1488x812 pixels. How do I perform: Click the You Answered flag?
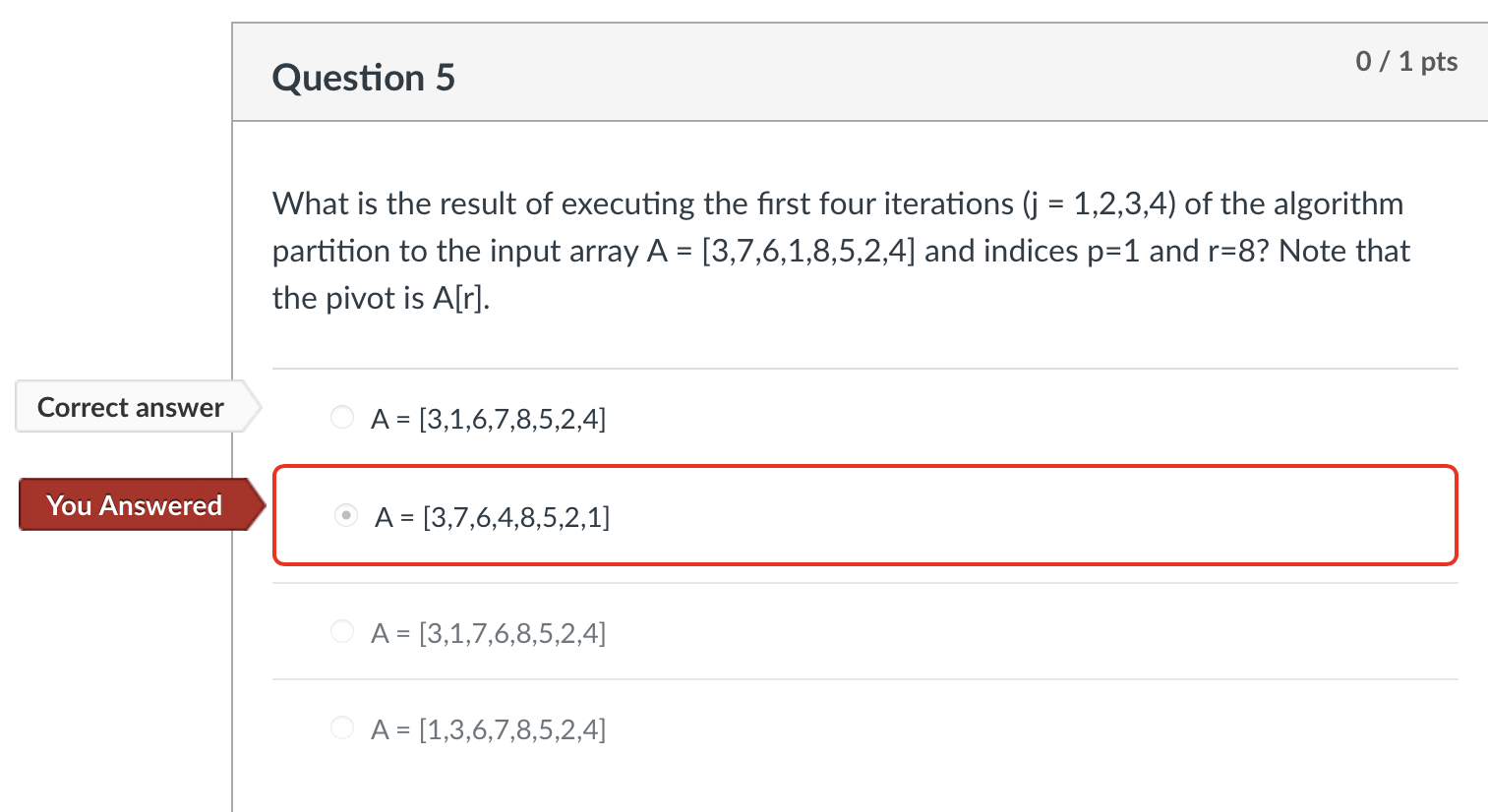point(135,505)
